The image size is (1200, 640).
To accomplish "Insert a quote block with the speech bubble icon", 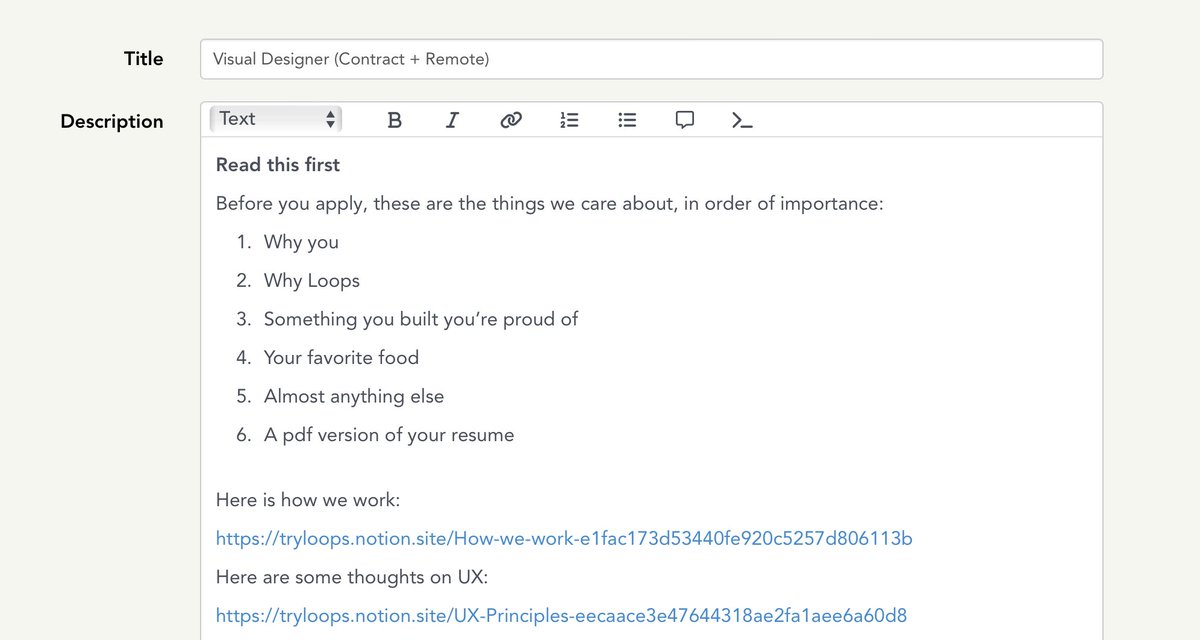I will pyautogui.click(x=685, y=120).
